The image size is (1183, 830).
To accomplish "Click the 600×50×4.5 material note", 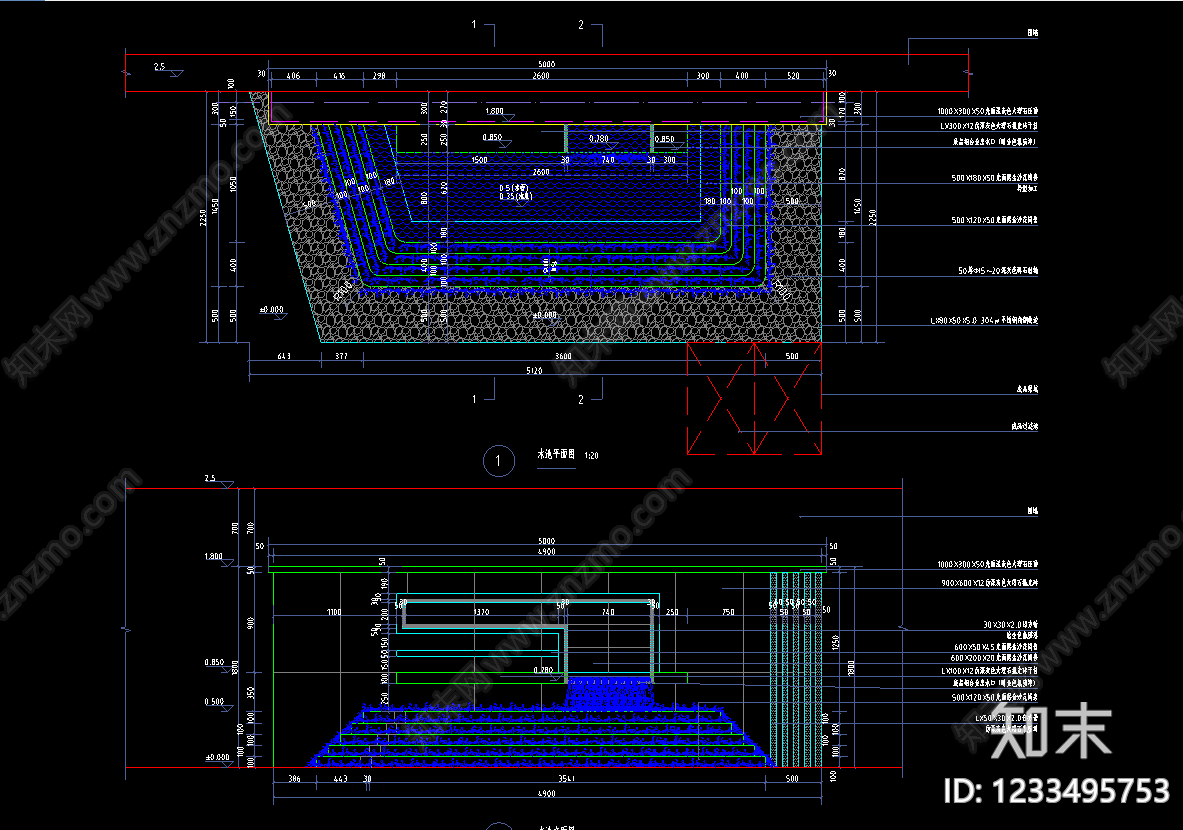I will point(996,647).
